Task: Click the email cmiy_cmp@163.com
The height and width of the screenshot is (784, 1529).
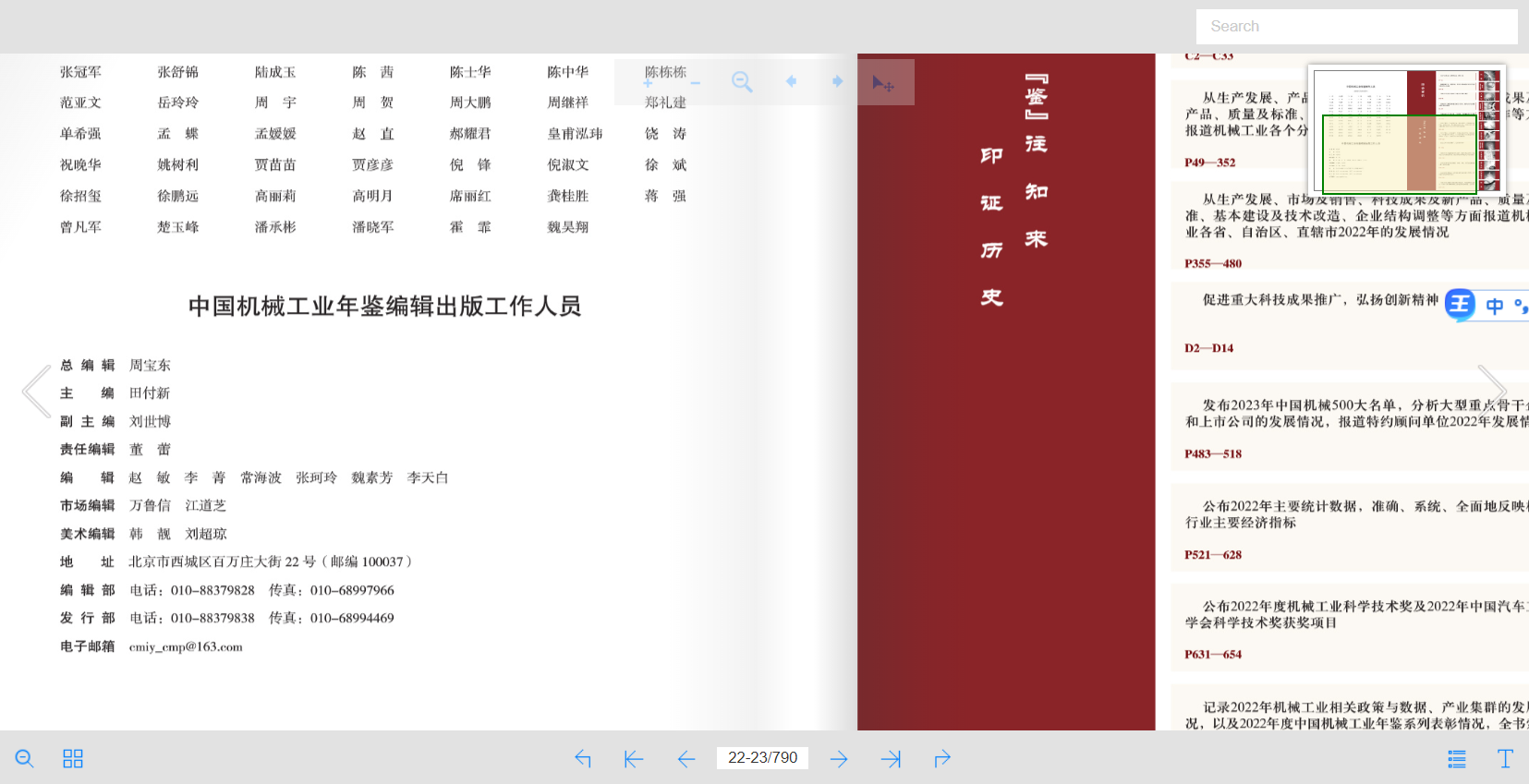Action: (x=186, y=647)
